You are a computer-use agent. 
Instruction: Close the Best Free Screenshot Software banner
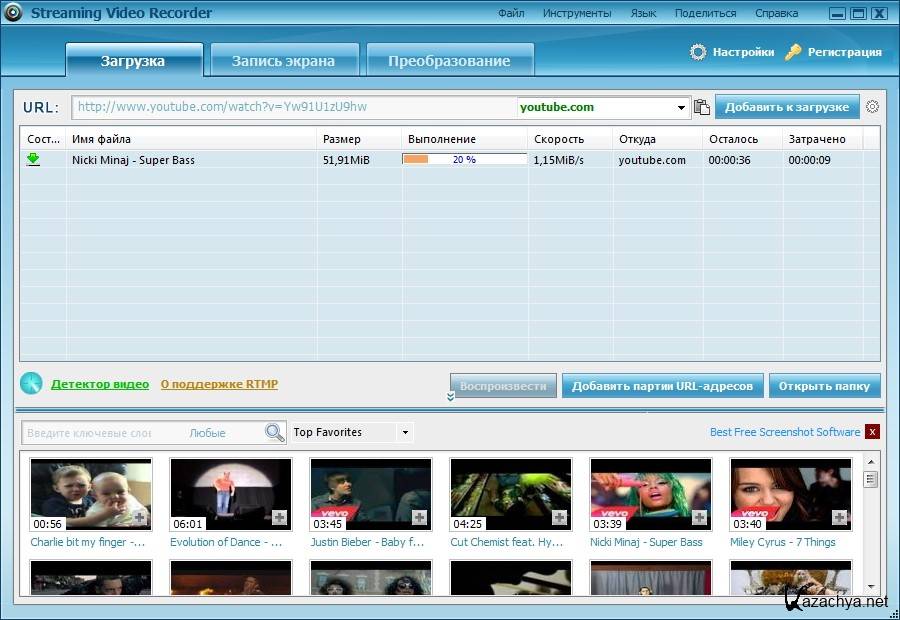click(872, 432)
